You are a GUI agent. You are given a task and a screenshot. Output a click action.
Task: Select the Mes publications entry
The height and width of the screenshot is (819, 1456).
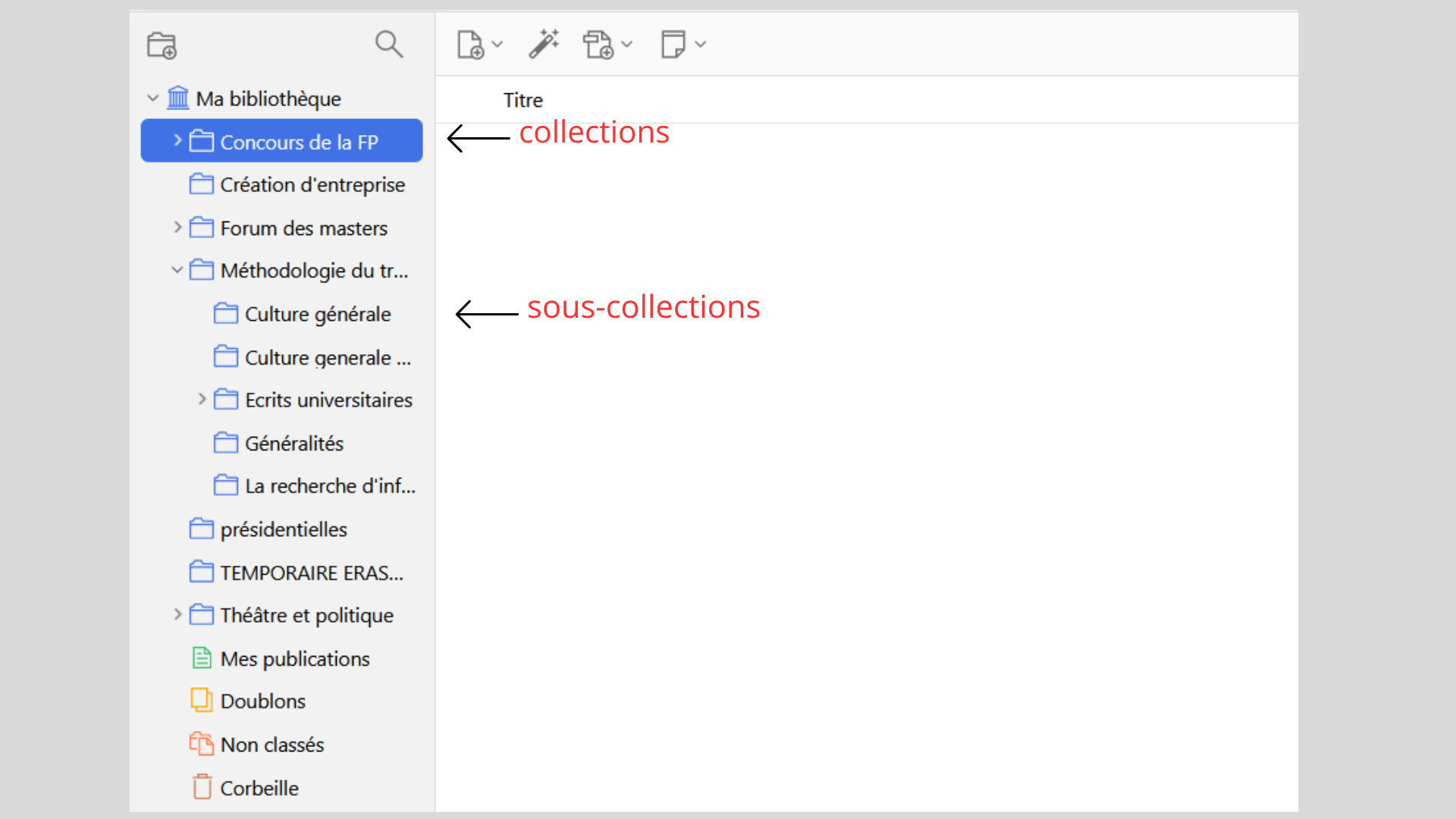pyautogui.click(x=295, y=658)
